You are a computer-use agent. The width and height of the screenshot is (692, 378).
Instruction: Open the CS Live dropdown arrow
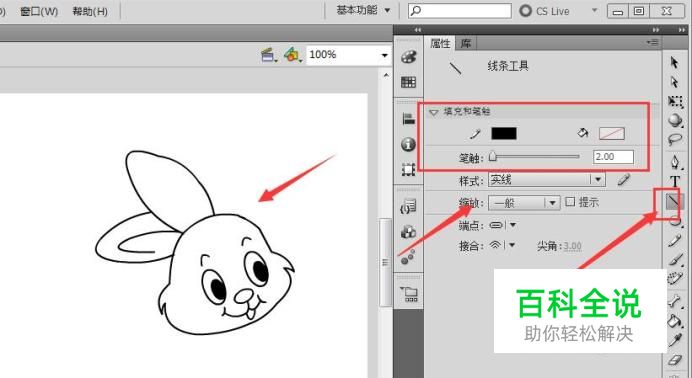594,10
